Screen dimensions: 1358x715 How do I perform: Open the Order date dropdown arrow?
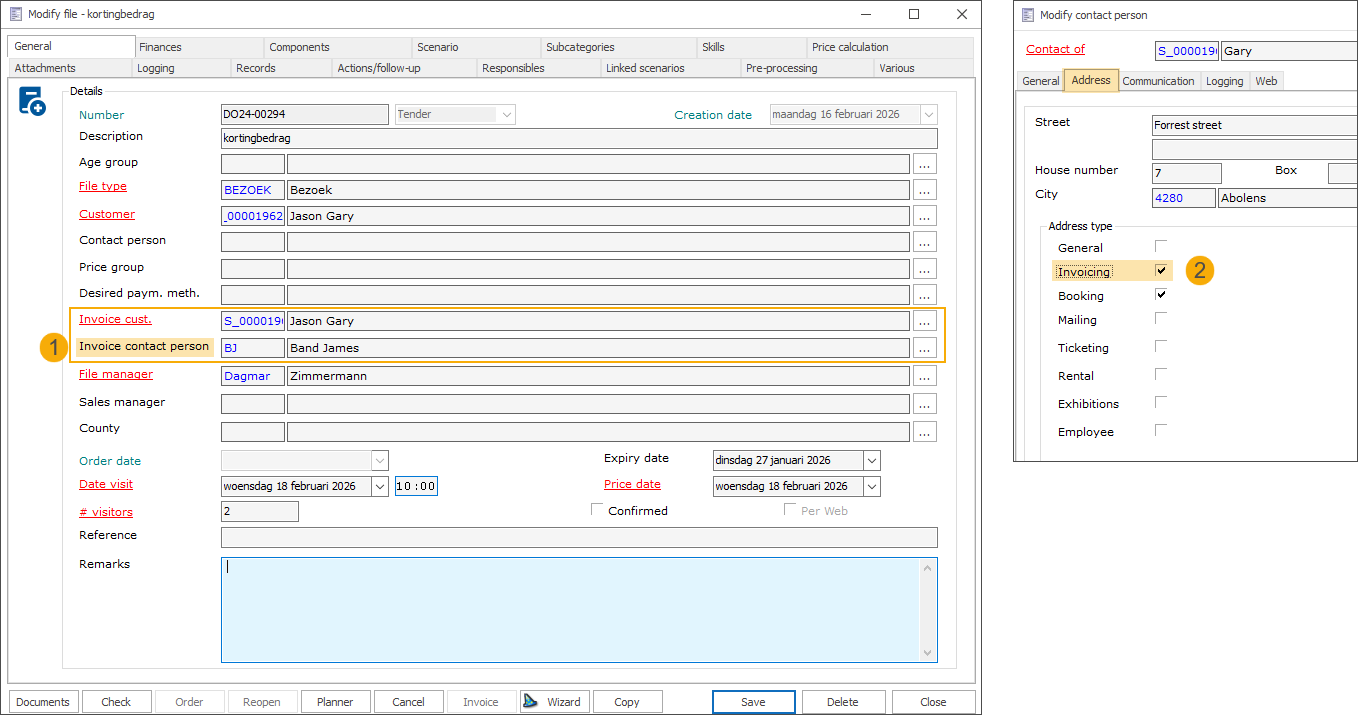(x=379, y=460)
